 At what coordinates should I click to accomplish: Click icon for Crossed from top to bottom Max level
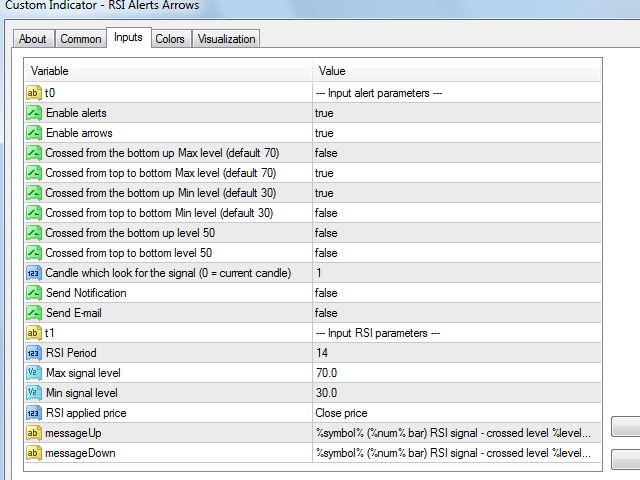(x=34, y=173)
